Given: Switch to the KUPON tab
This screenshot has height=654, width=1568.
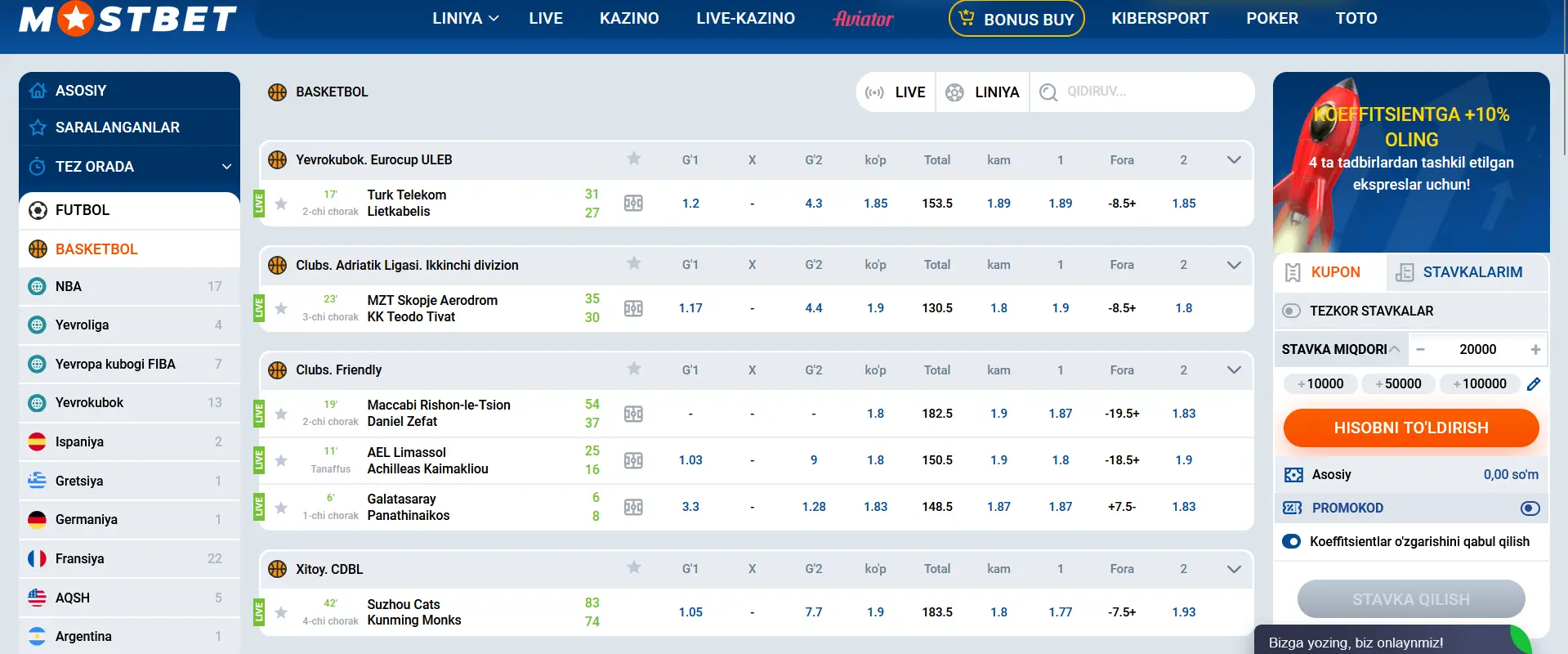Looking at the screenshot, I should (1329, 272).
